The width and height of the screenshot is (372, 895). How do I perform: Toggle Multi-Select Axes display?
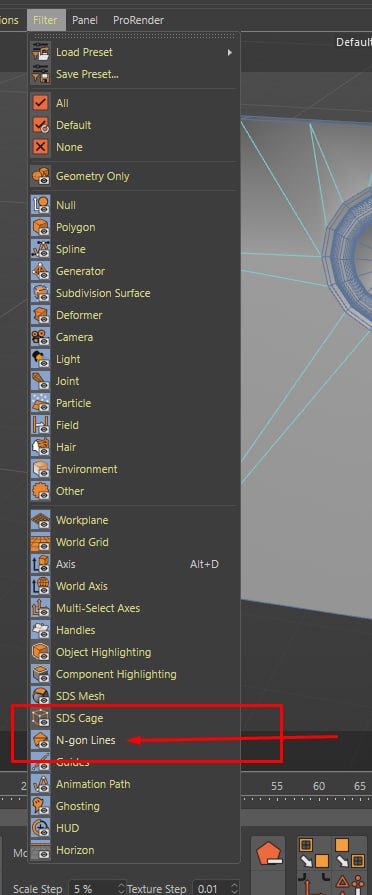coord(134,608)
